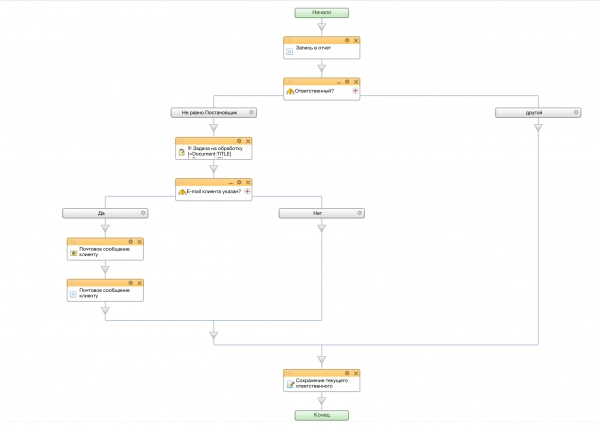The image size is (600, 427).
Task: Open settings for the "Не равно Постановщик" branch
Action: (x=252, y=113)
